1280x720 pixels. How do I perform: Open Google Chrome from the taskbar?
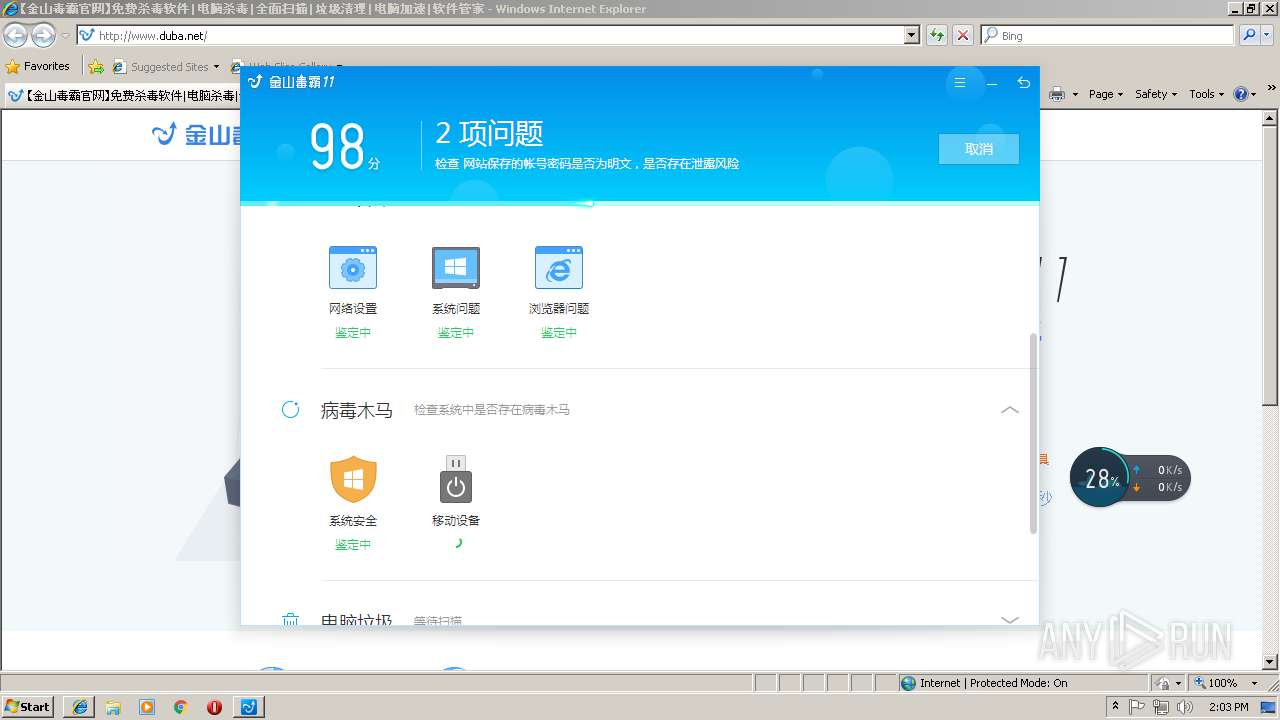click(x=181, y=707)
